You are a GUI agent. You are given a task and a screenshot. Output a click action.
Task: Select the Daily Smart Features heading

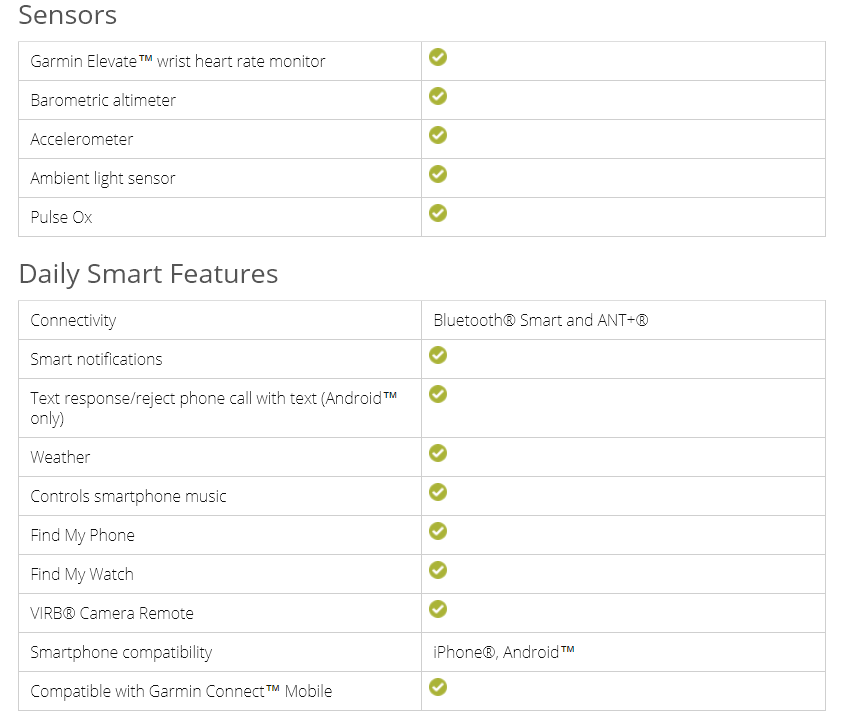pyautogui.click(x=148, y=274)
